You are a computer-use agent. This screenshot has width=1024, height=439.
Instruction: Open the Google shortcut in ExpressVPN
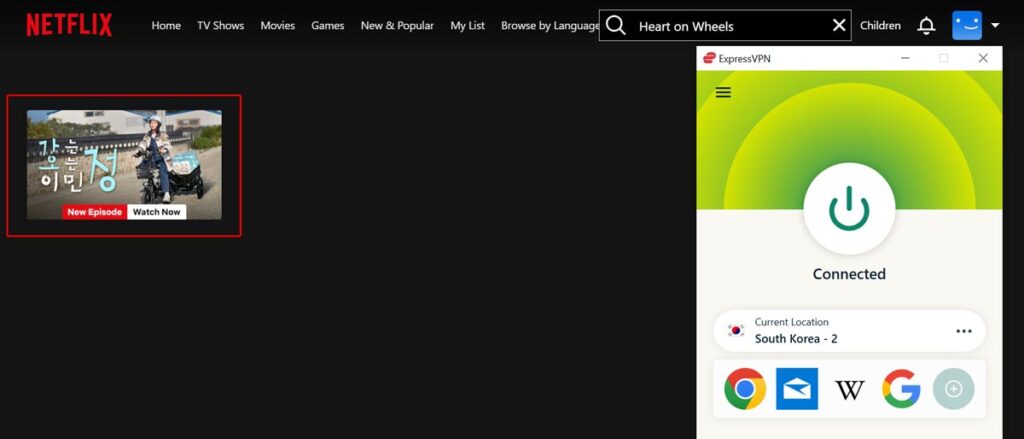click(x=901, y=389)
